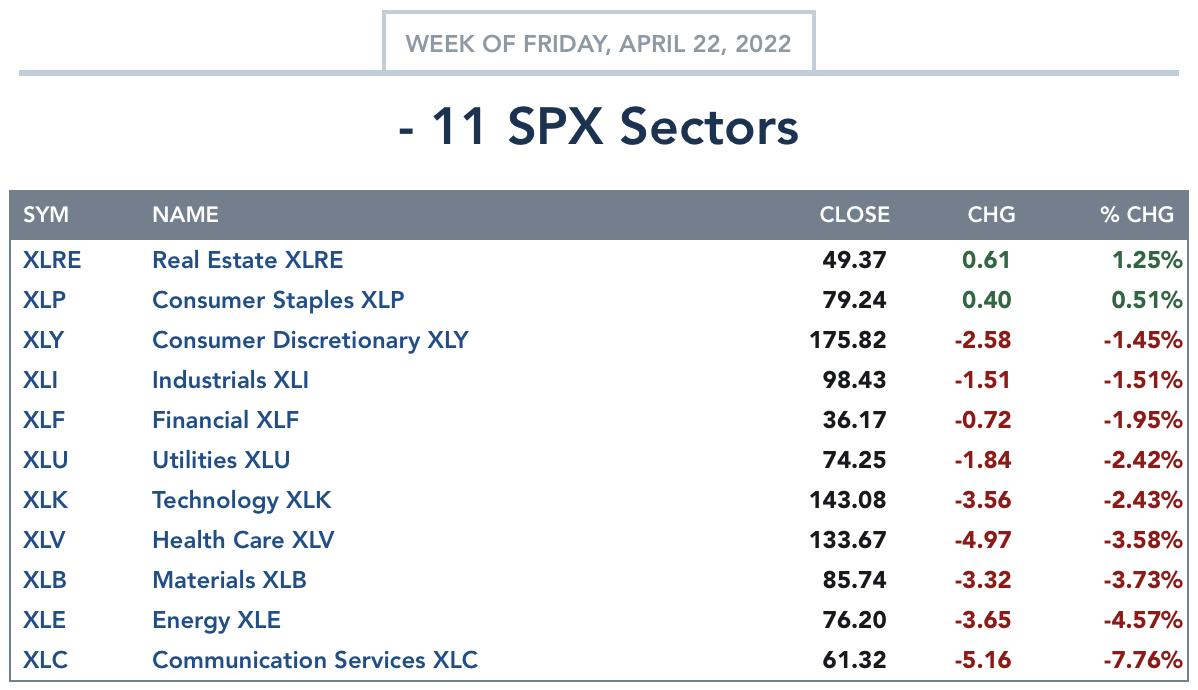
Task: Open Consumer Staples XLP link
Action: [x=278, y=300]
